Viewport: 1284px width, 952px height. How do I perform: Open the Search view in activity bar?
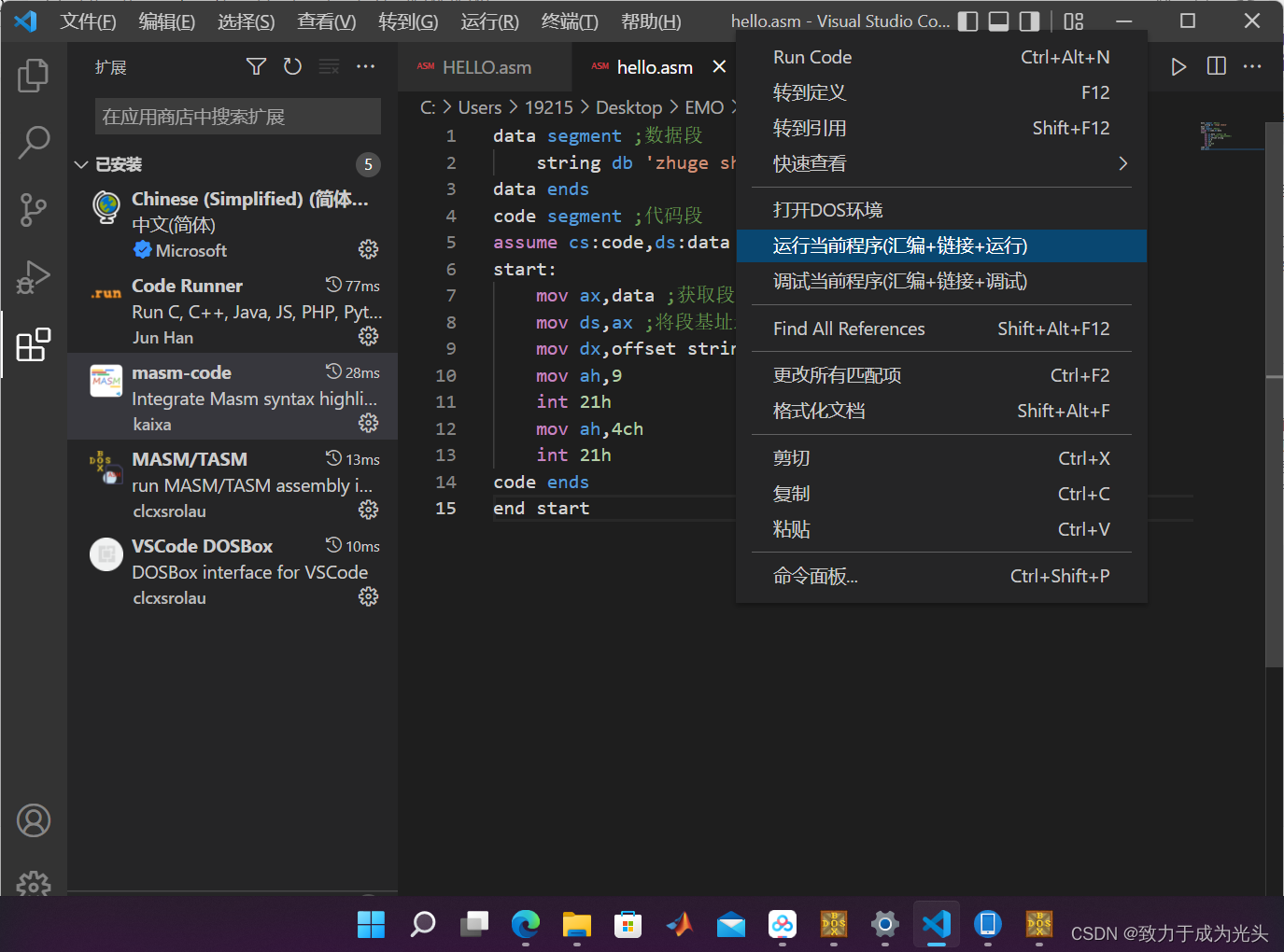click(34, 143)
